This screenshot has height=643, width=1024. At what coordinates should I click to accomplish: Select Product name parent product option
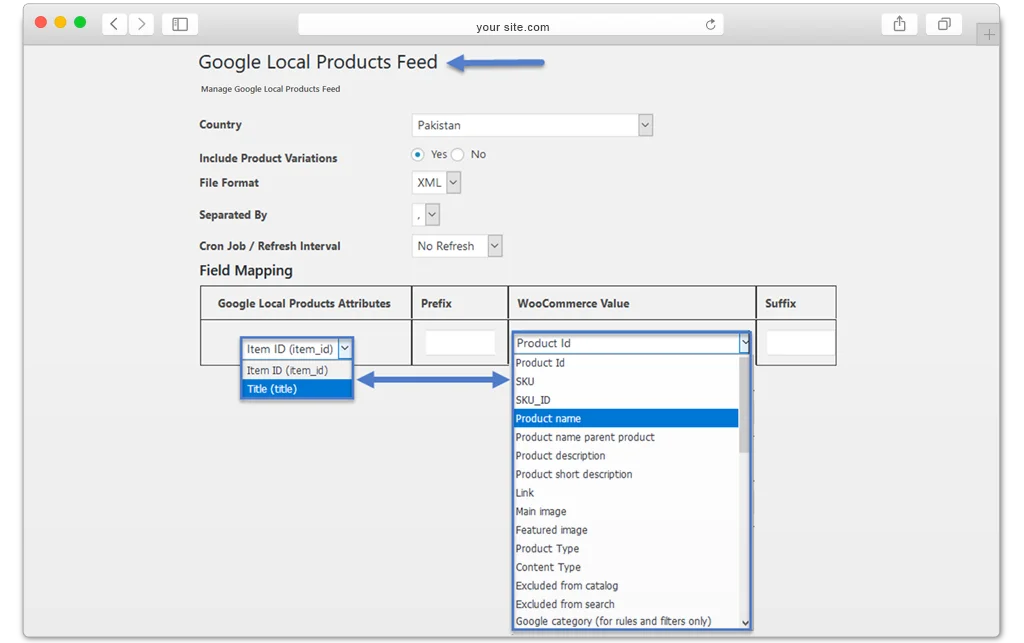pos(626,437)
